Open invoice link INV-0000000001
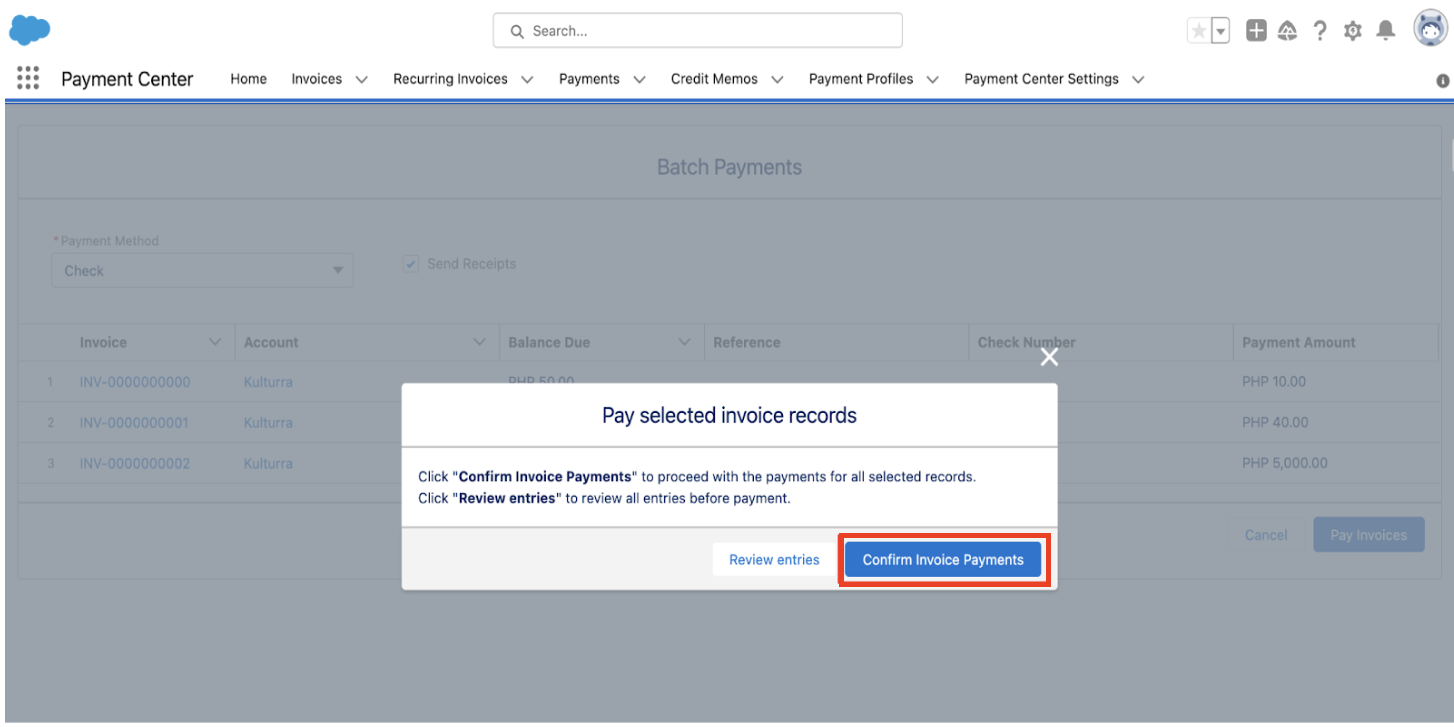The width and height of the screenshot is (1454, 727). 135,423
